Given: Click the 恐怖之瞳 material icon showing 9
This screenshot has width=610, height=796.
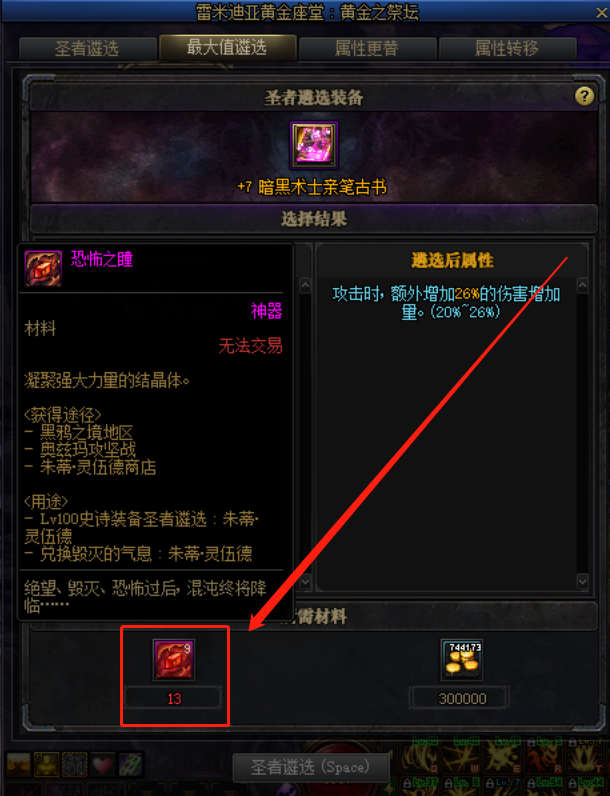Looking at the screenshot, I should [x=174, y=660].
